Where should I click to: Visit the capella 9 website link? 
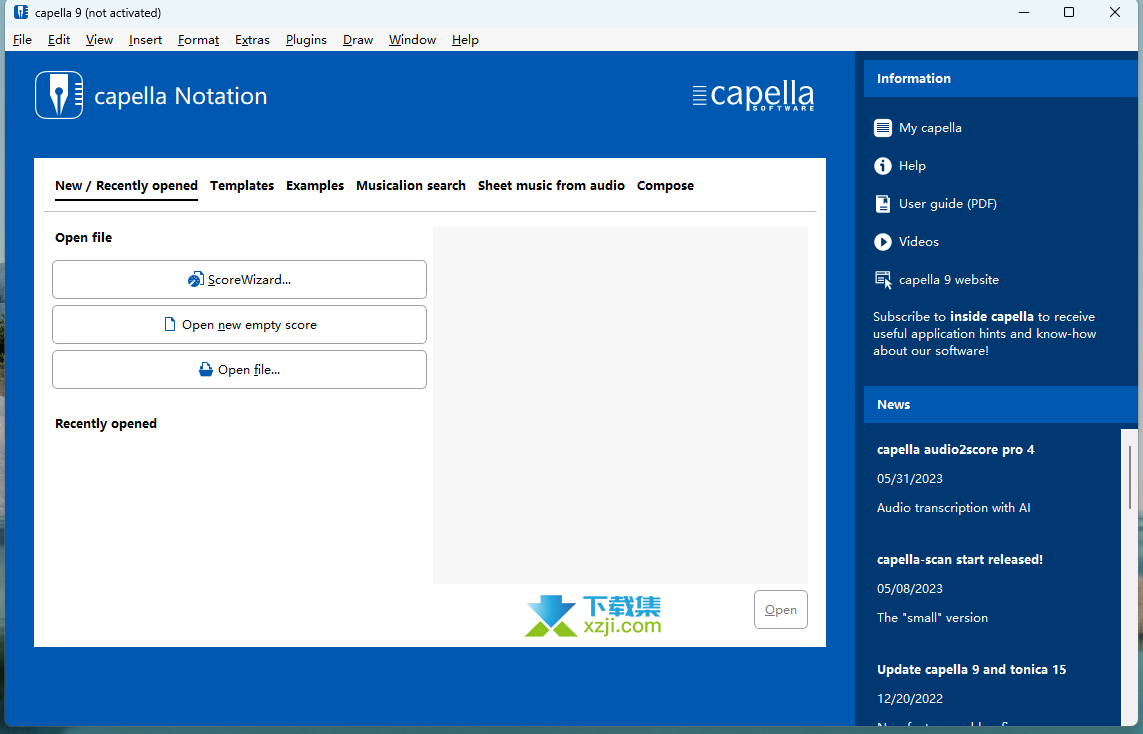click(x=949, y=280)
